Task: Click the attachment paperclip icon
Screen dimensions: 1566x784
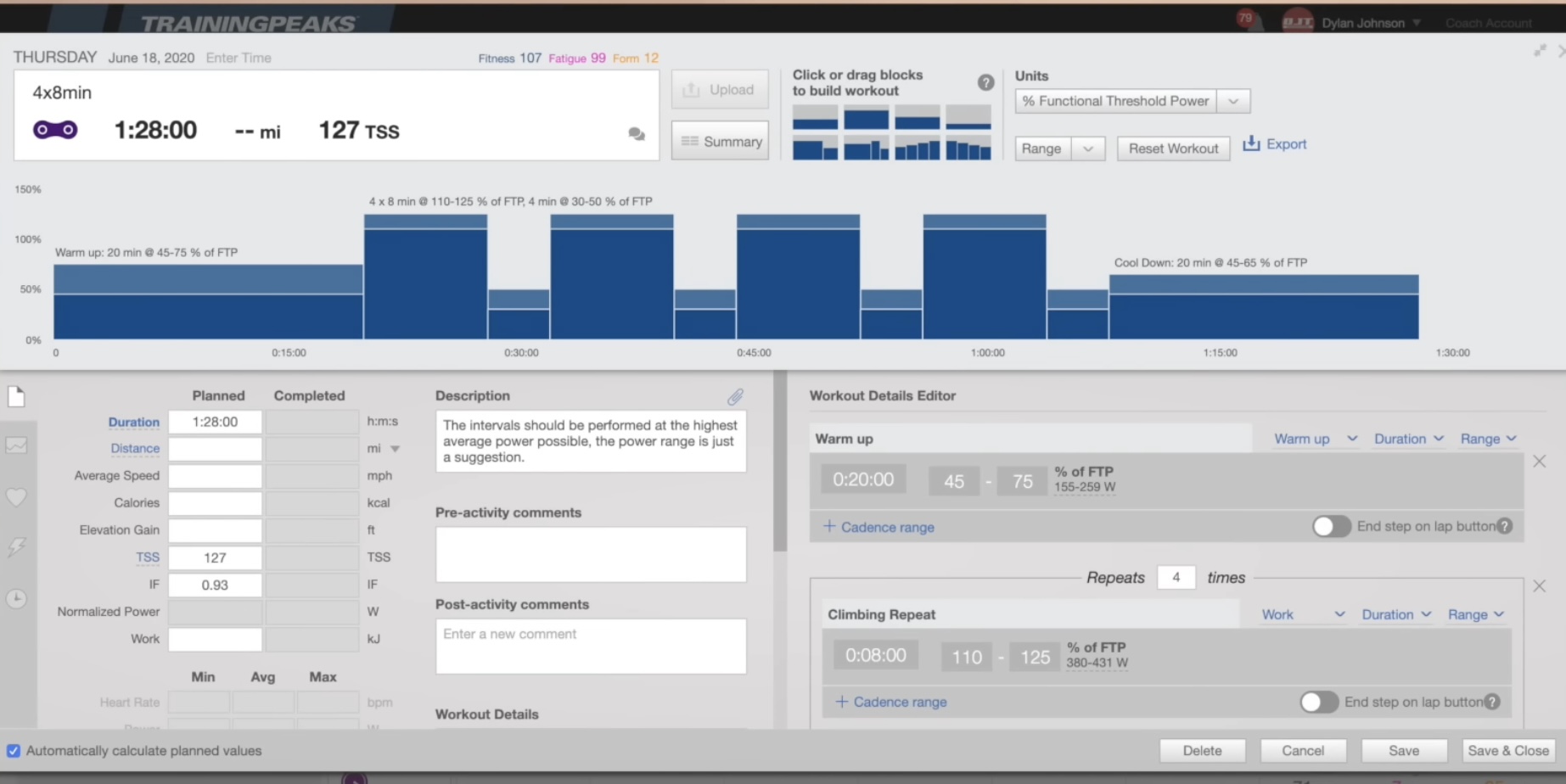Action: click(735, 396)
